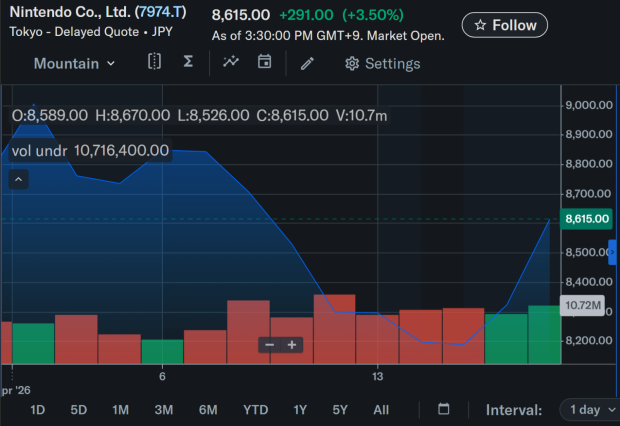Click the 8,615.00 current price label
This screenshot has height=426, width=620.
click(587, 219)
